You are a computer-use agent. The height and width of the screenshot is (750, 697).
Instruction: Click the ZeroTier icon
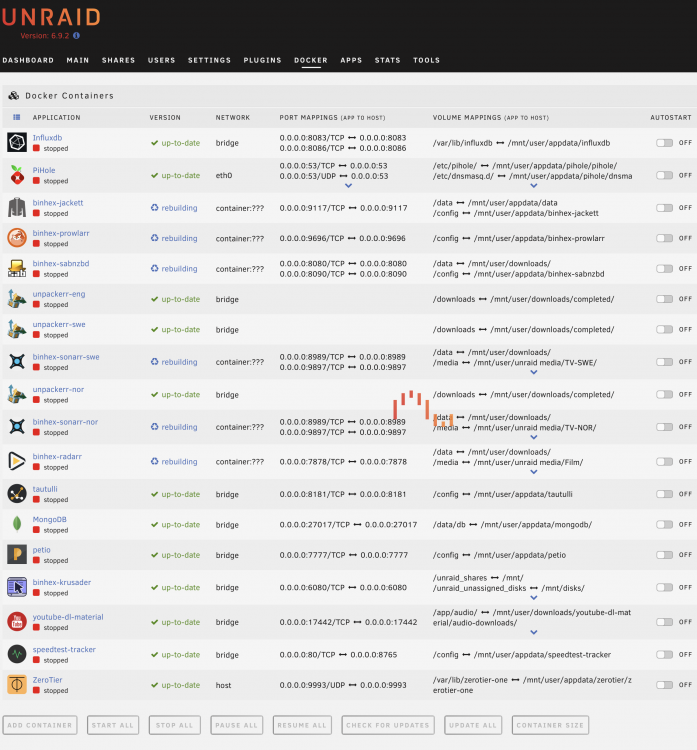[17, 684]
